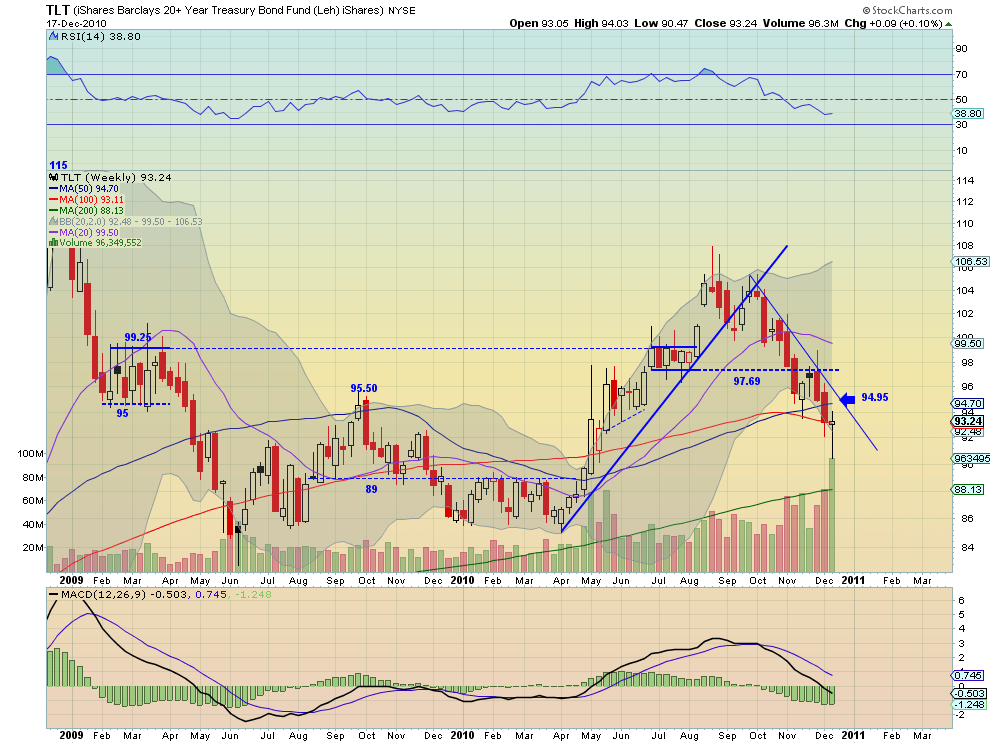Viewport: 990px width, 744px height.
Task: Click the 95.50 annotation near October 2009
Action: 364,388
